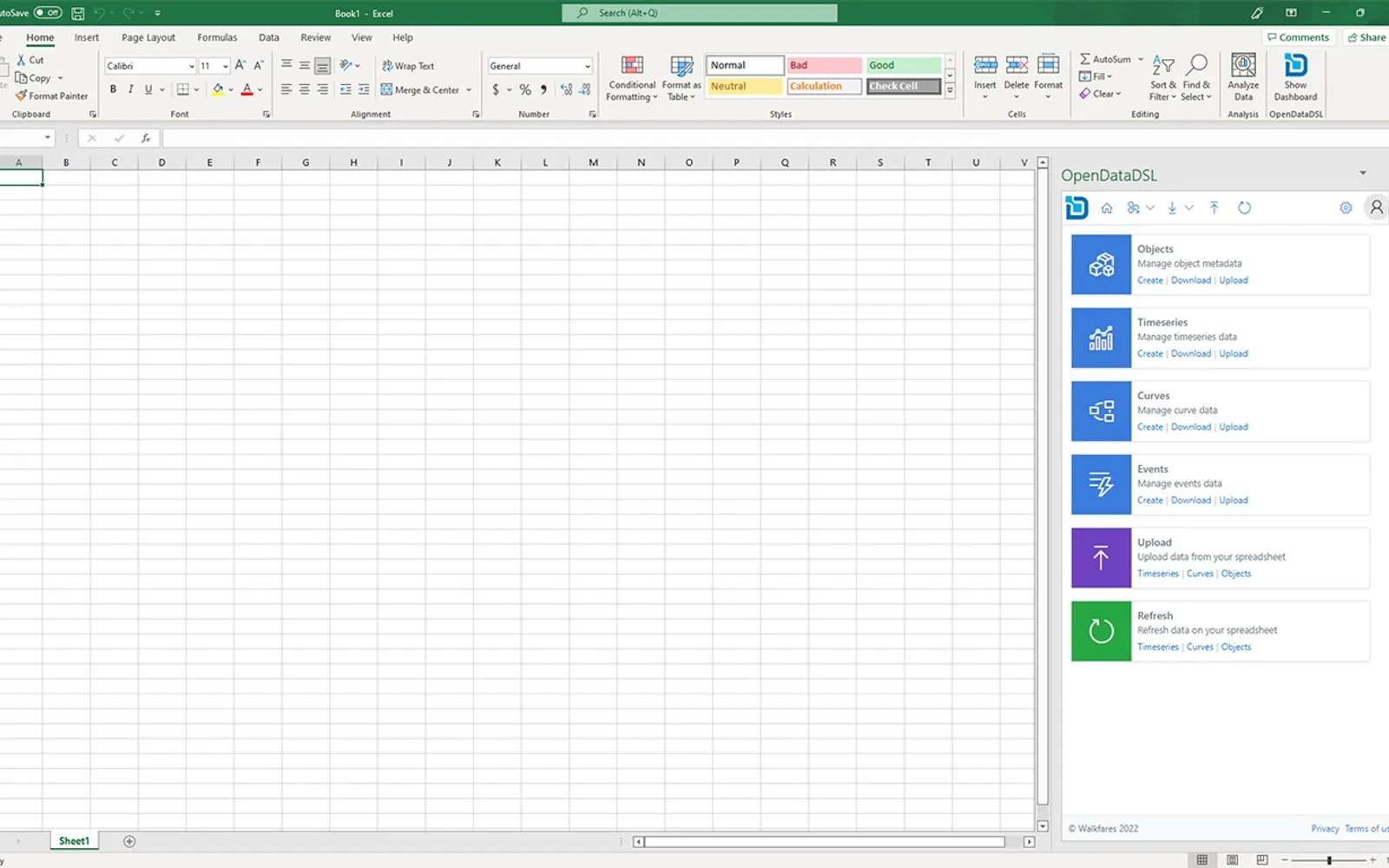Click the refresh icon in OpenDataDSL toolbar

[1244, 208]
